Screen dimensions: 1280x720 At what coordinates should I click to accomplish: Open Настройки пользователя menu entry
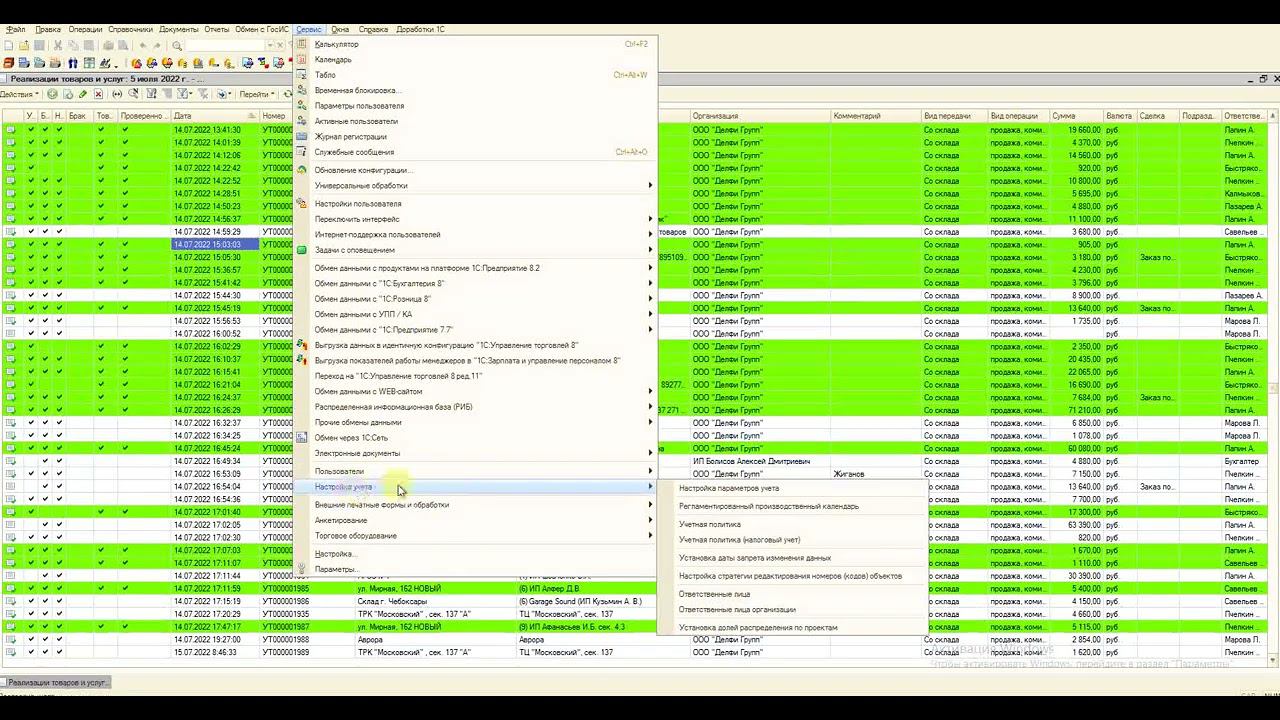tap(476, 204)
